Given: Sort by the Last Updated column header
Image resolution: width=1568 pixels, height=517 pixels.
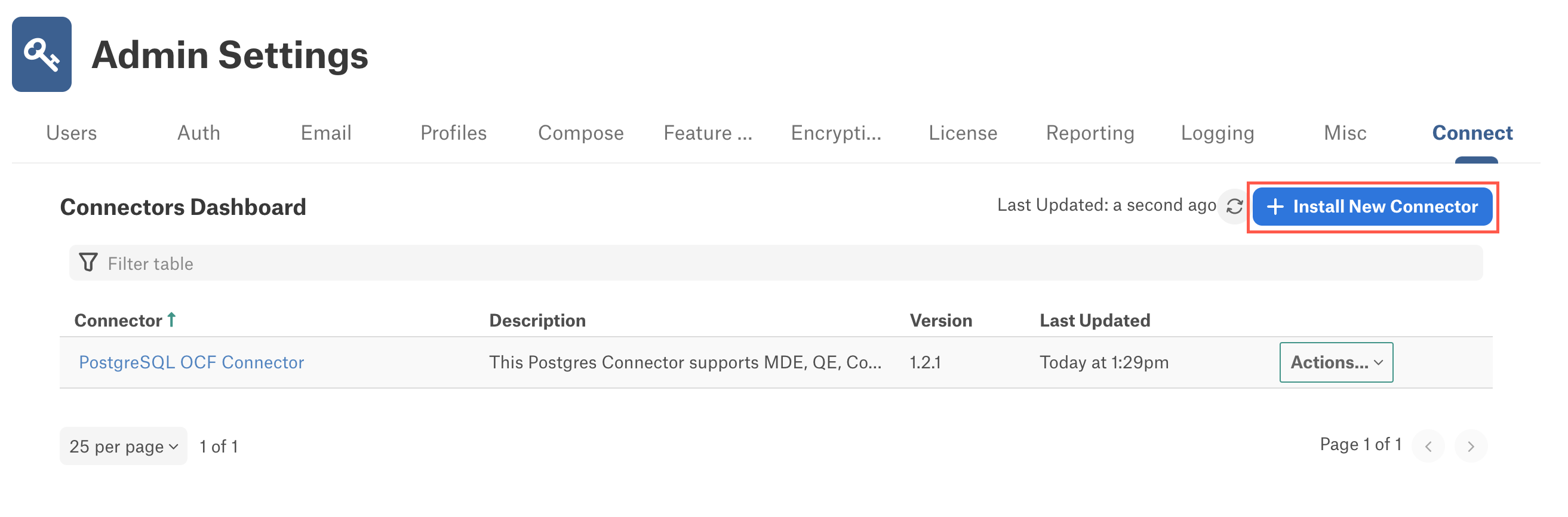Looking at the screenshot, I should (1094, 320).
